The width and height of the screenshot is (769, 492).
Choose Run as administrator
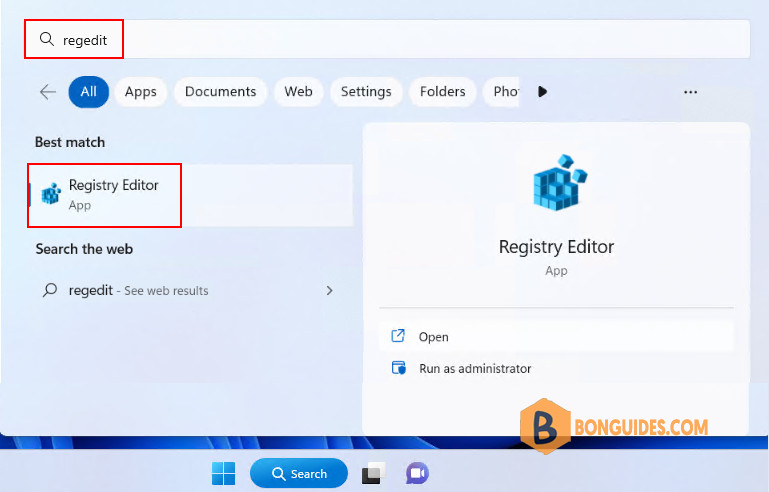(x=556, y=368)
